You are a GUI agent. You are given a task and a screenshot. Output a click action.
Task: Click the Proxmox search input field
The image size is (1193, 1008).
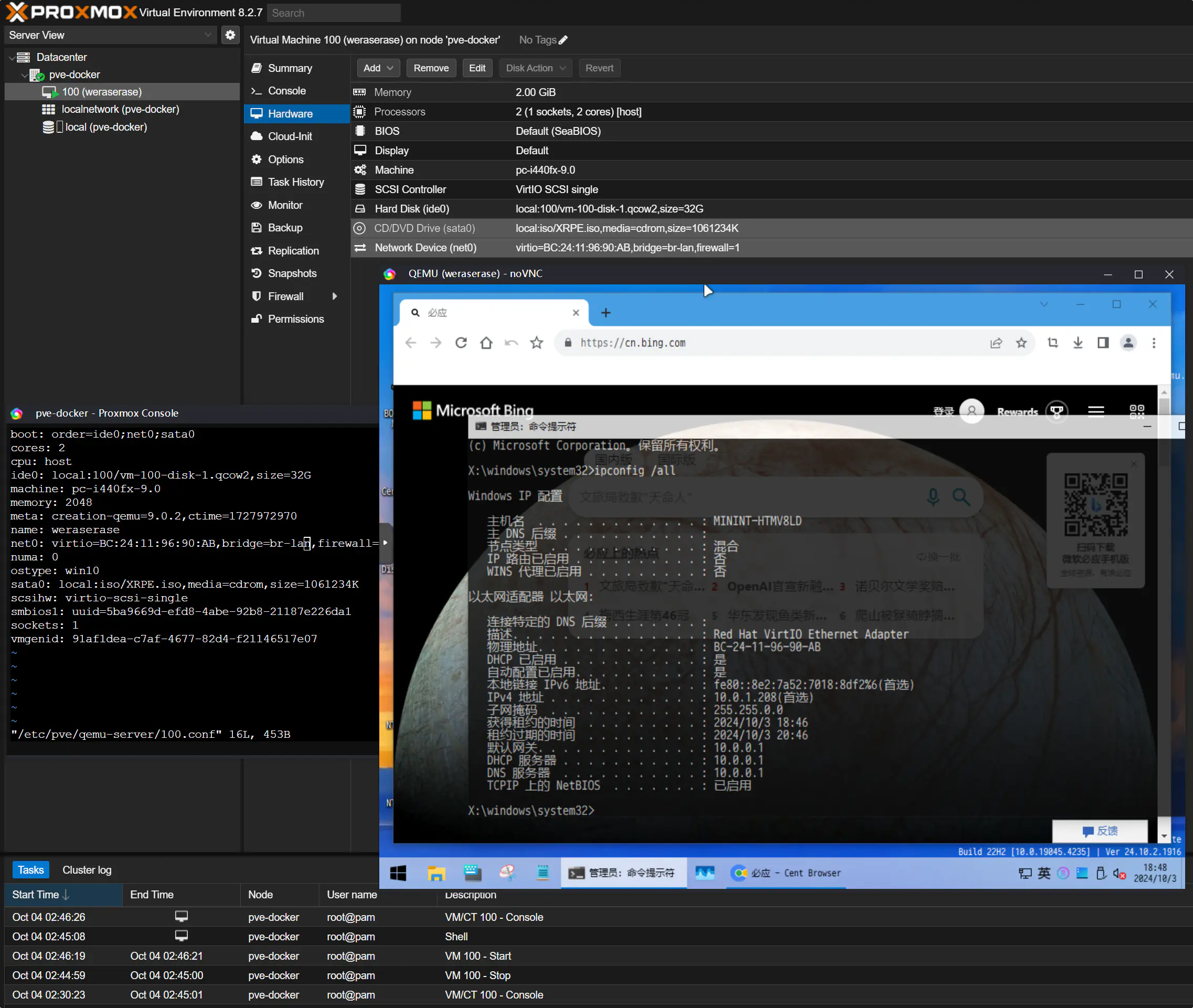point(334,13)
